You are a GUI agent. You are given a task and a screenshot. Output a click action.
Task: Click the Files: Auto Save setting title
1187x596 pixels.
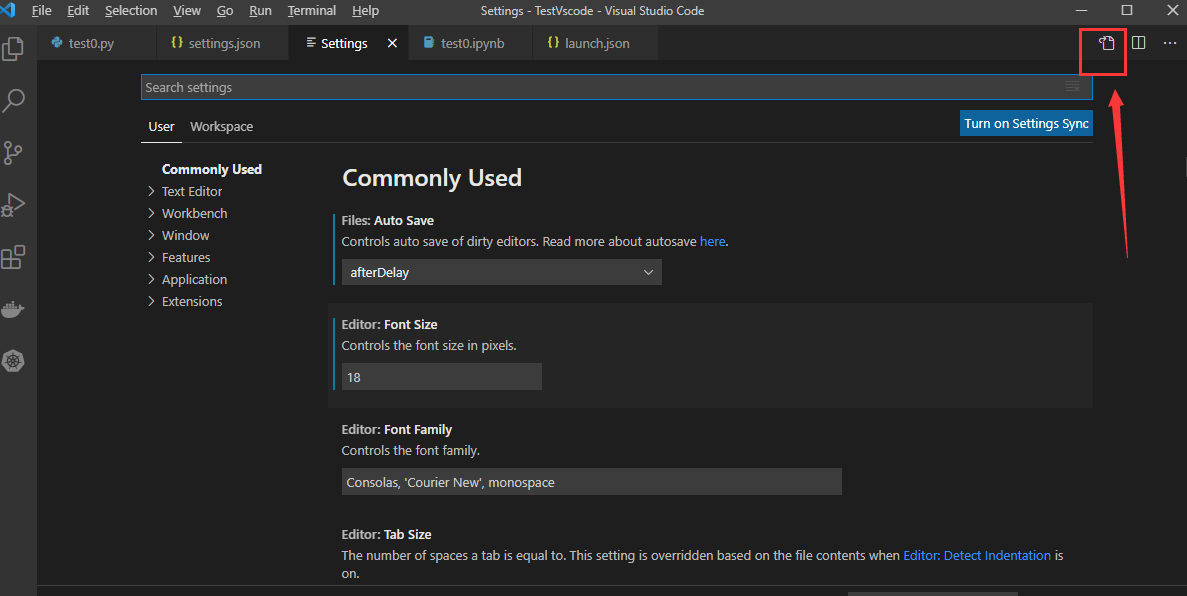(x=388, y=220)
